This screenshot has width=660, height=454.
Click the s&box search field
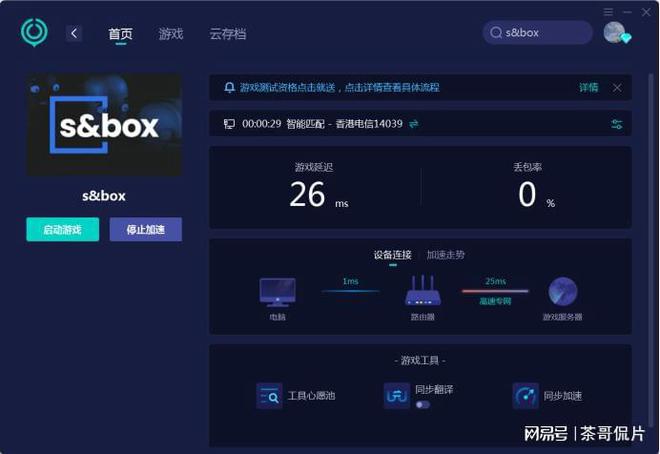point(538,32)
